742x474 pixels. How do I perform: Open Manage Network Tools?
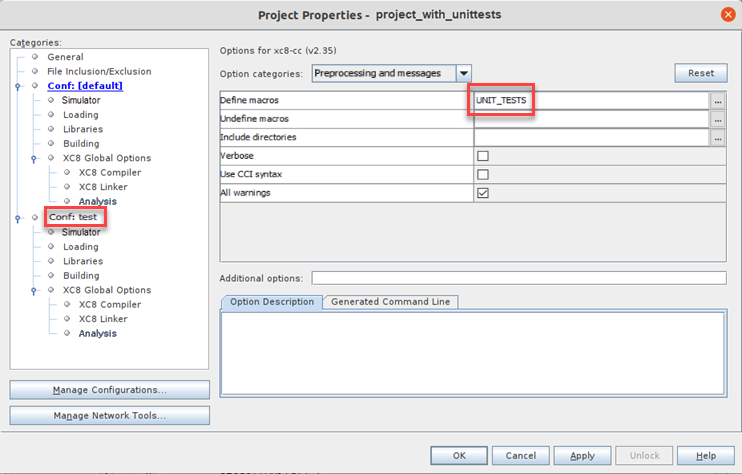pos(109,415)
